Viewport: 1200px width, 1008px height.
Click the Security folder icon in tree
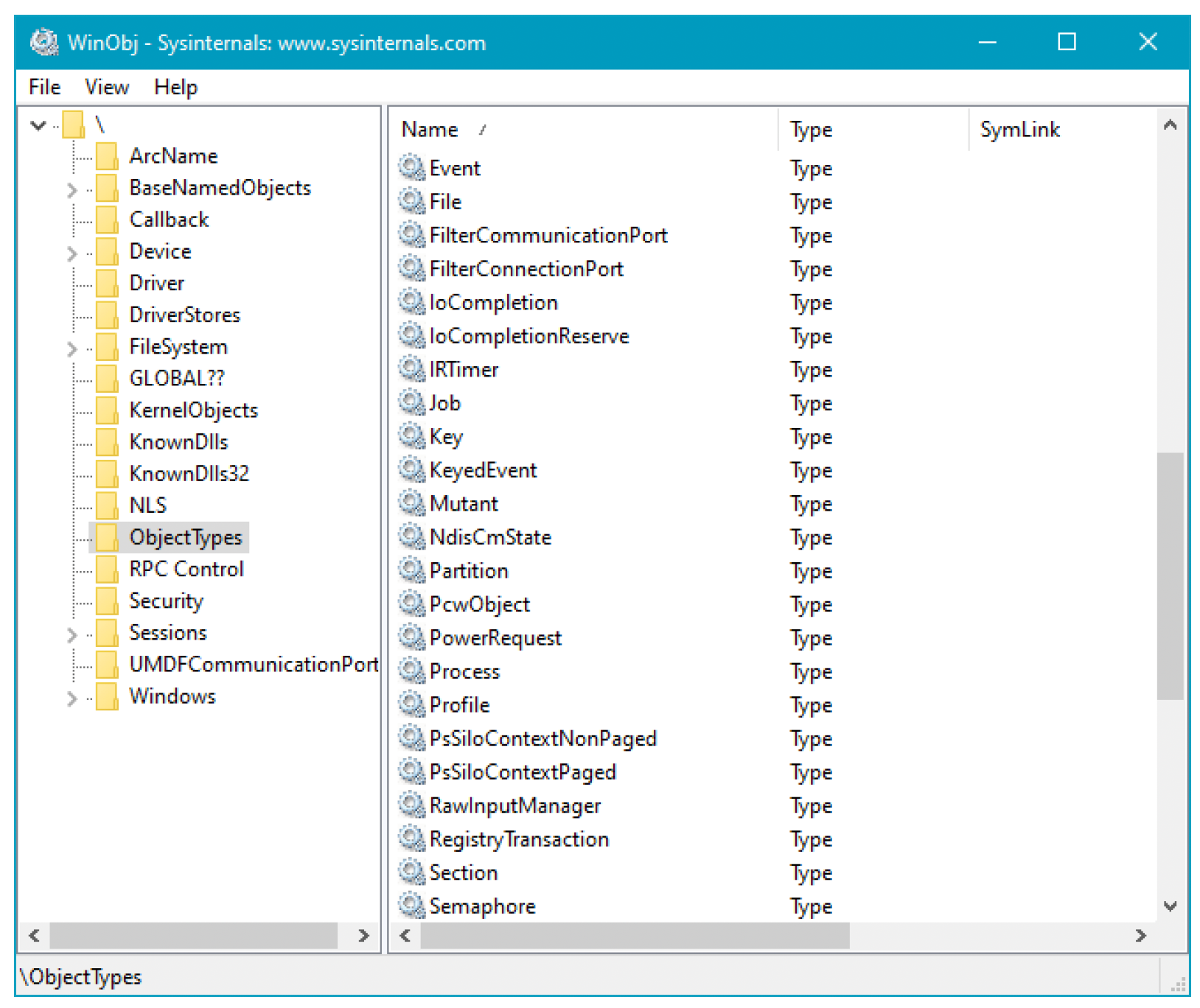[107, 601]
